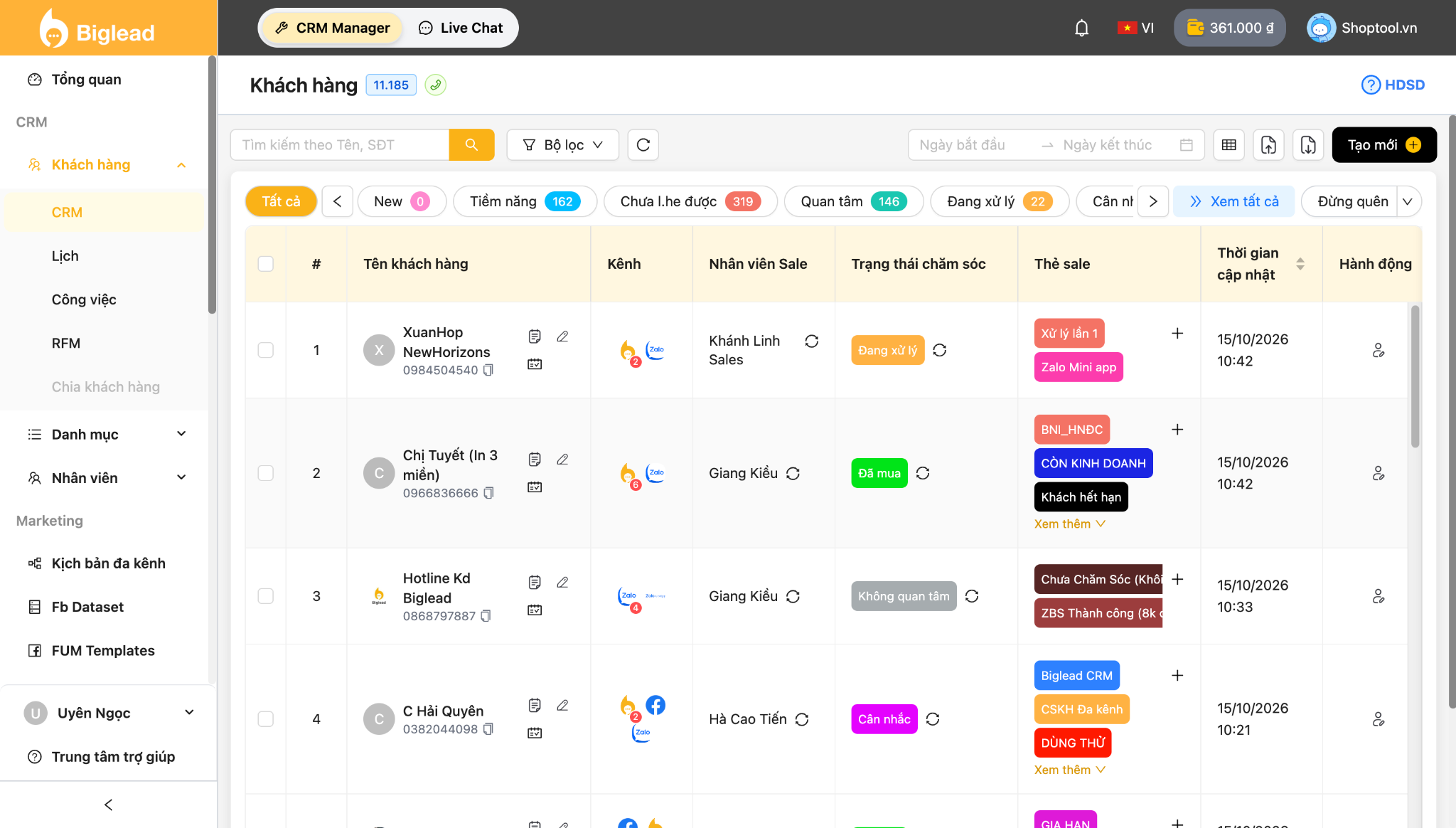Toggle select-all checkbox in table header
This screenshot has width=1456, height=828.
[266, 264]
